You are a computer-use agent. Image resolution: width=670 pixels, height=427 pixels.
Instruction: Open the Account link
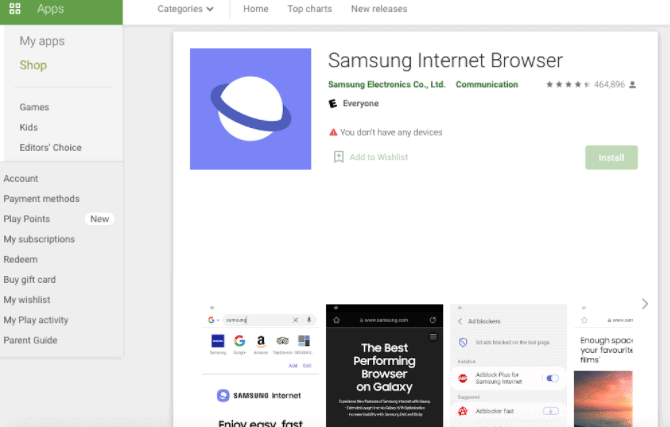click(21, 179)
